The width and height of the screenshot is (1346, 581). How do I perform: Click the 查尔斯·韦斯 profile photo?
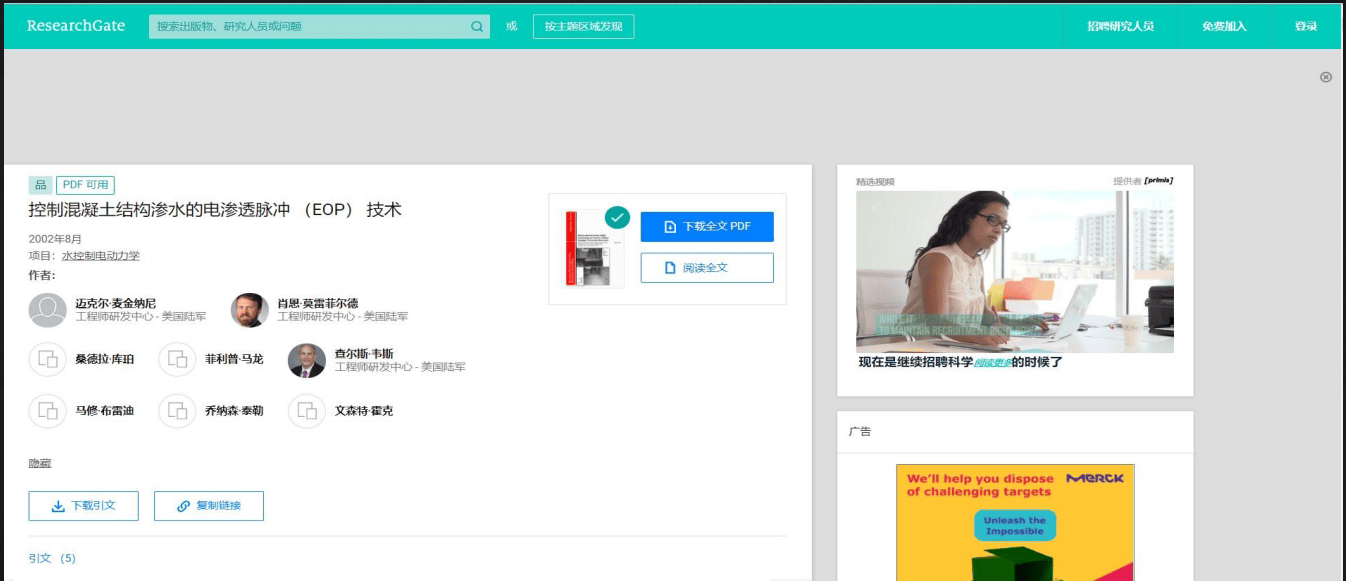(307, 360)
